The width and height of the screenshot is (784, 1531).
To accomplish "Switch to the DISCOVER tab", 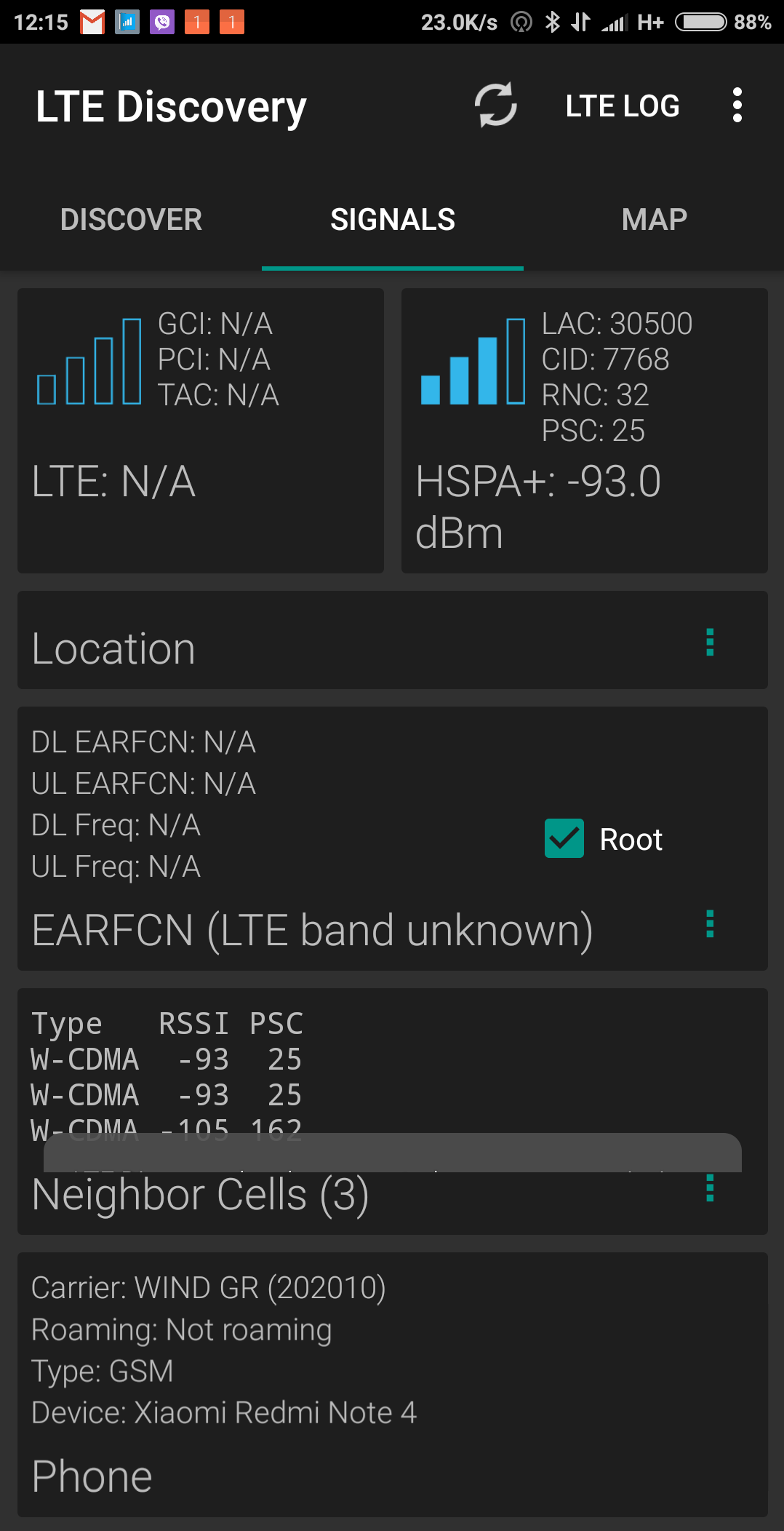I will click(x=131, y=220).
